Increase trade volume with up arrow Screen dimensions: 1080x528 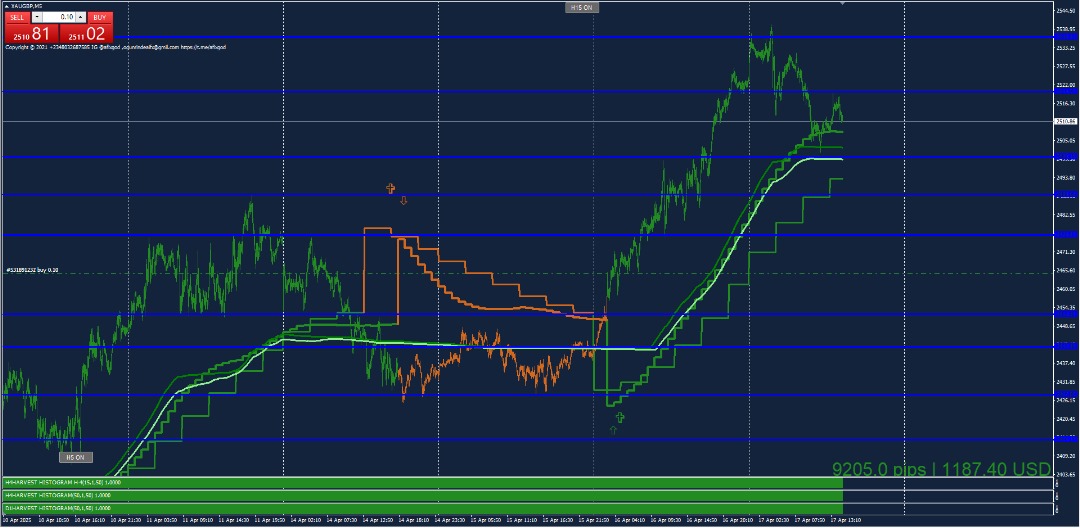(x=81, y=17)
